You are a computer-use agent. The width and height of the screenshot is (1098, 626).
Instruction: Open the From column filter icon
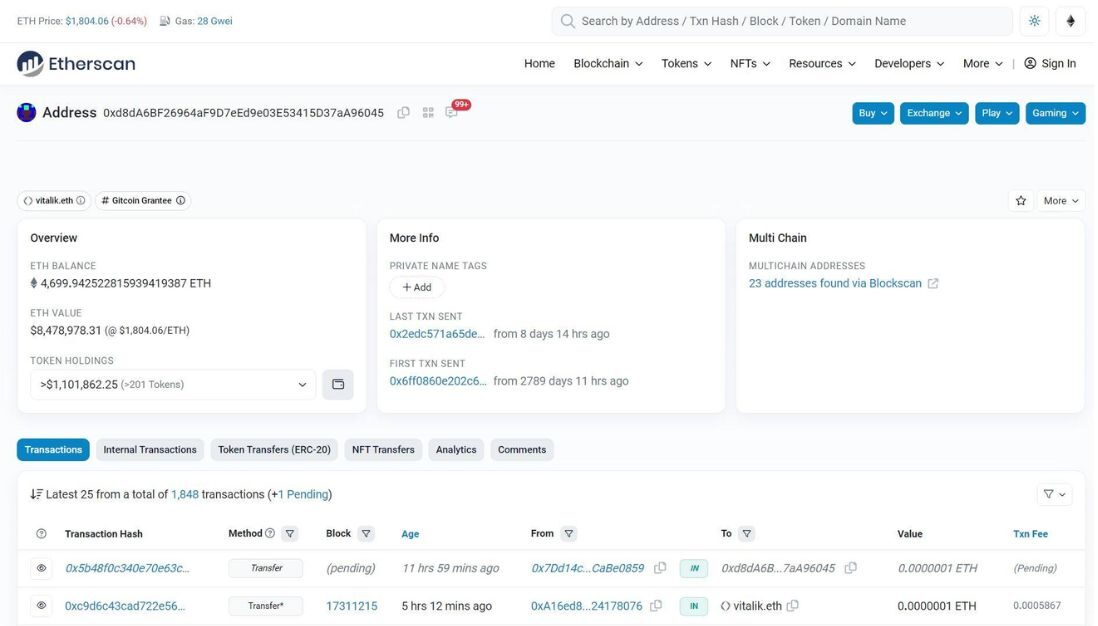[x=569, y=534]
